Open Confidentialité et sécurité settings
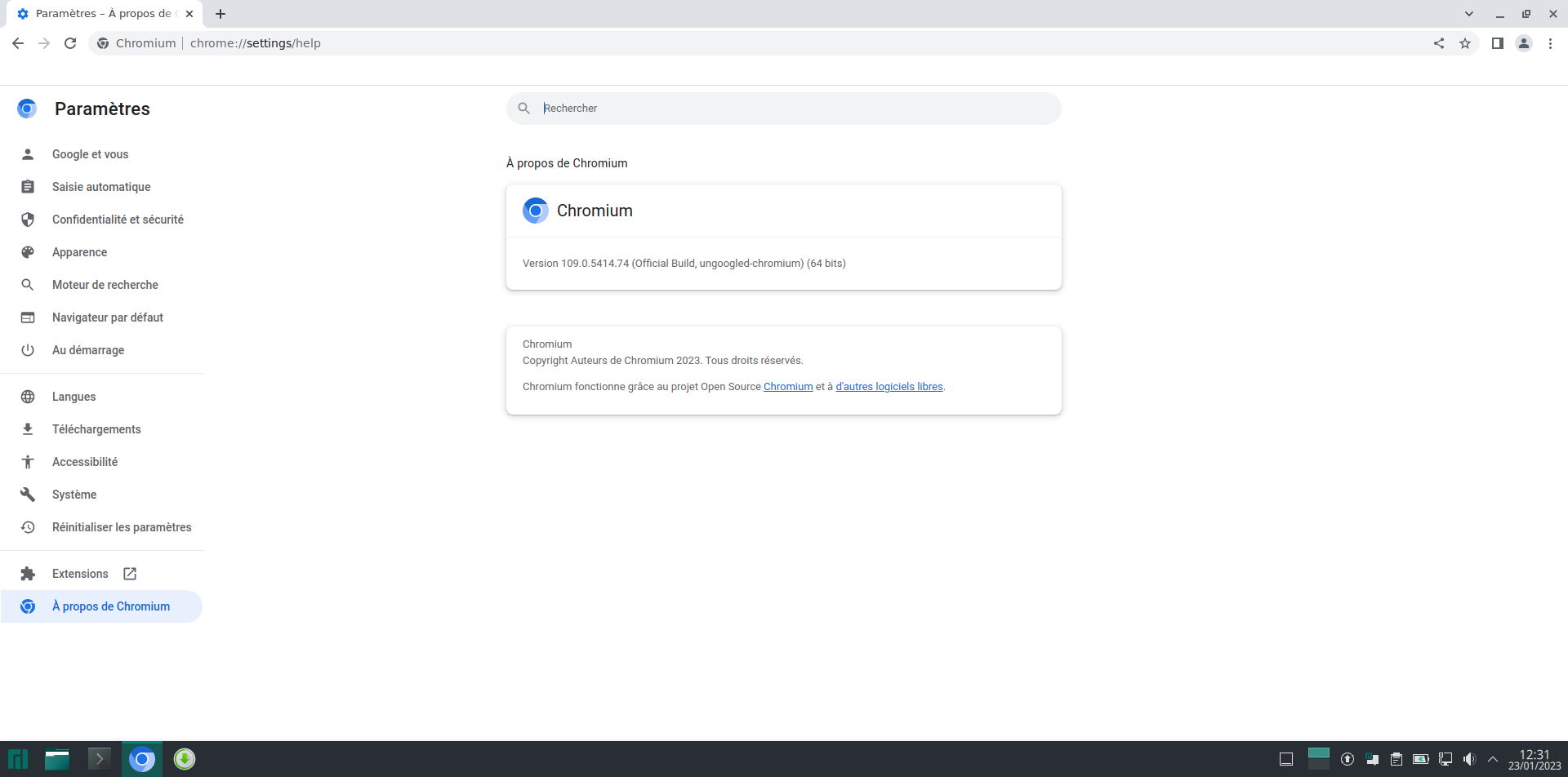Viewport: 1568px width, 777px height. click(x=118, y=220)
